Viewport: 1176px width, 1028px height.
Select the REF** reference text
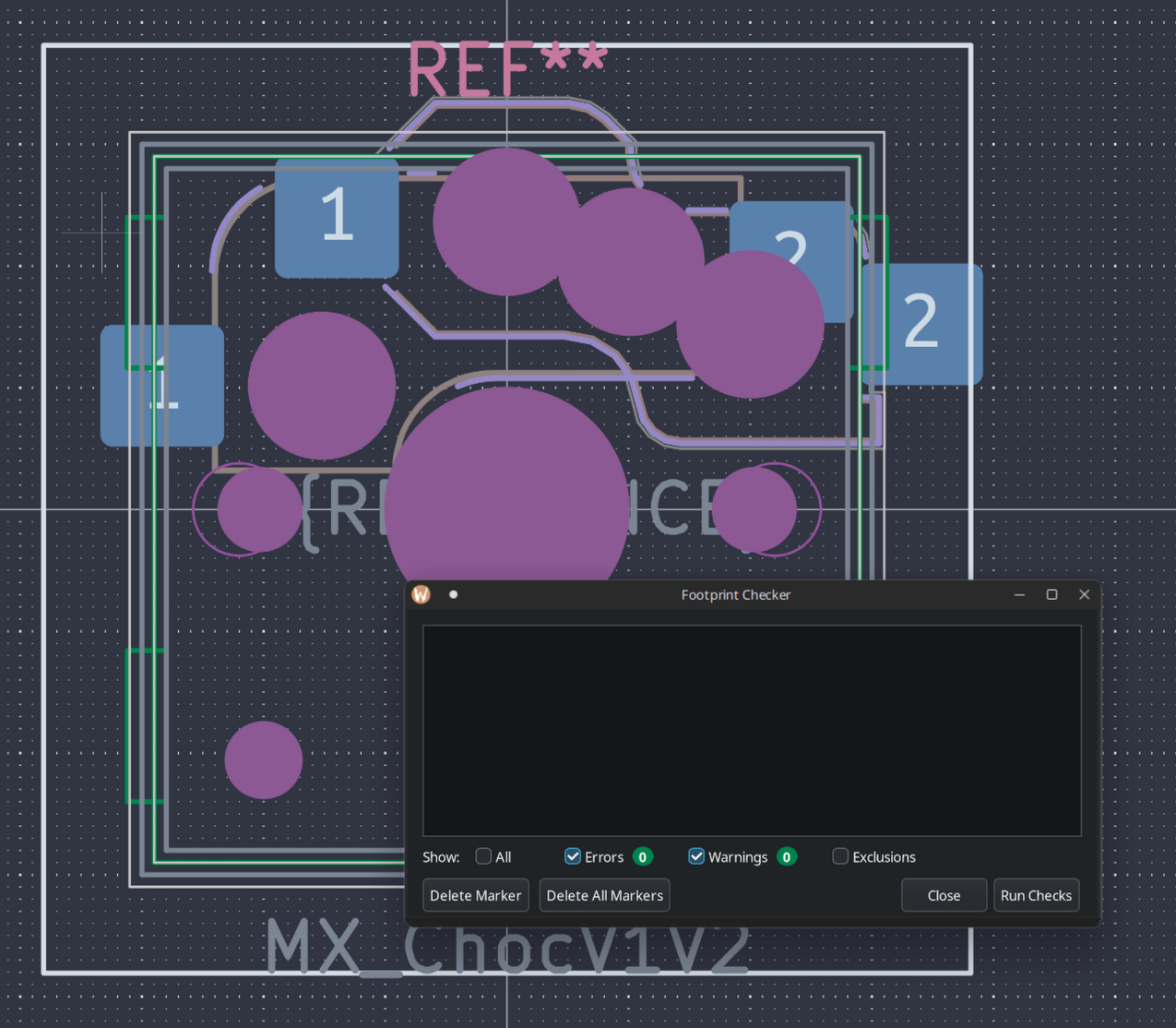pos(507,69)
